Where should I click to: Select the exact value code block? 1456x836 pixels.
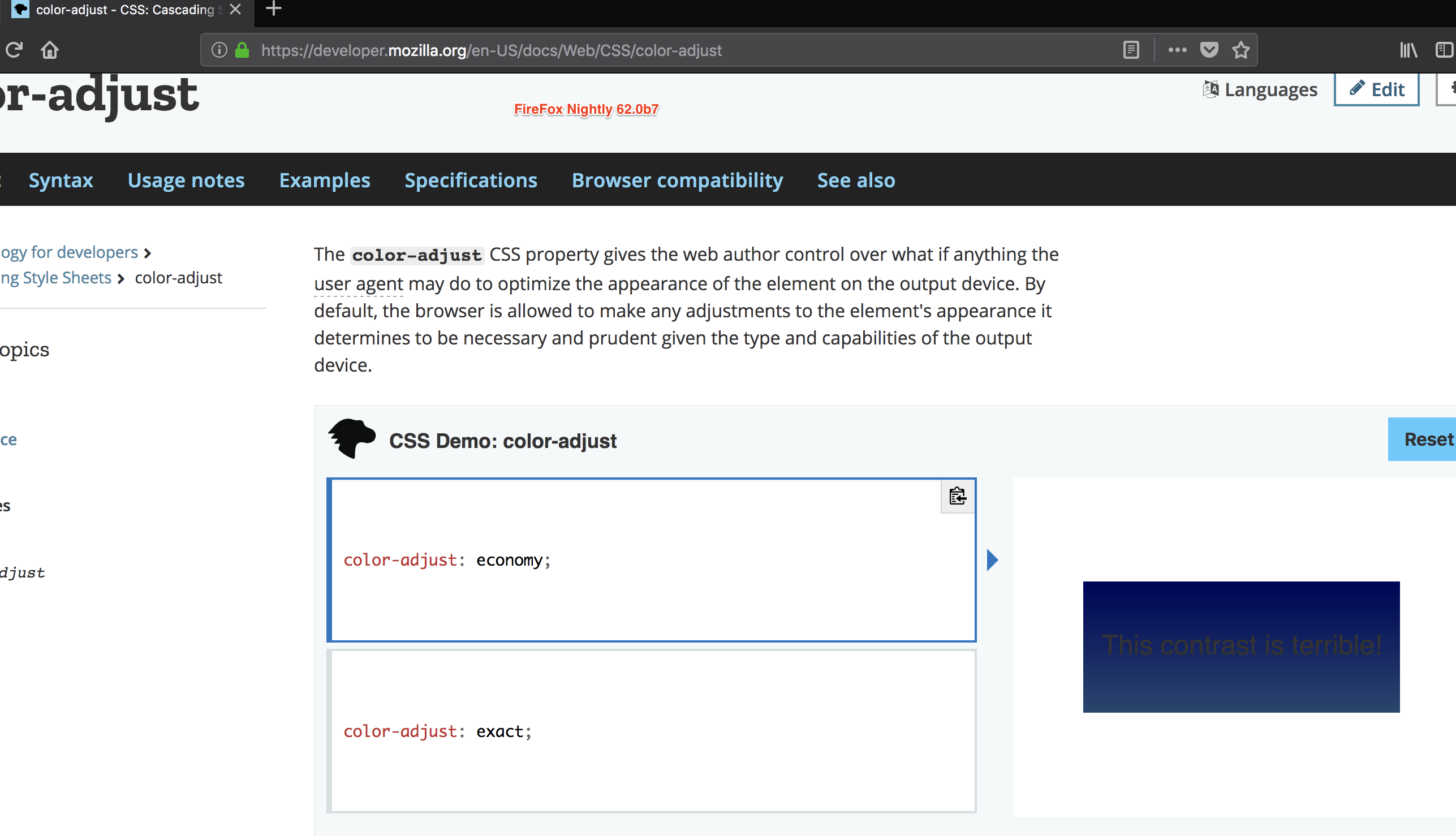[x=652, y=730]
